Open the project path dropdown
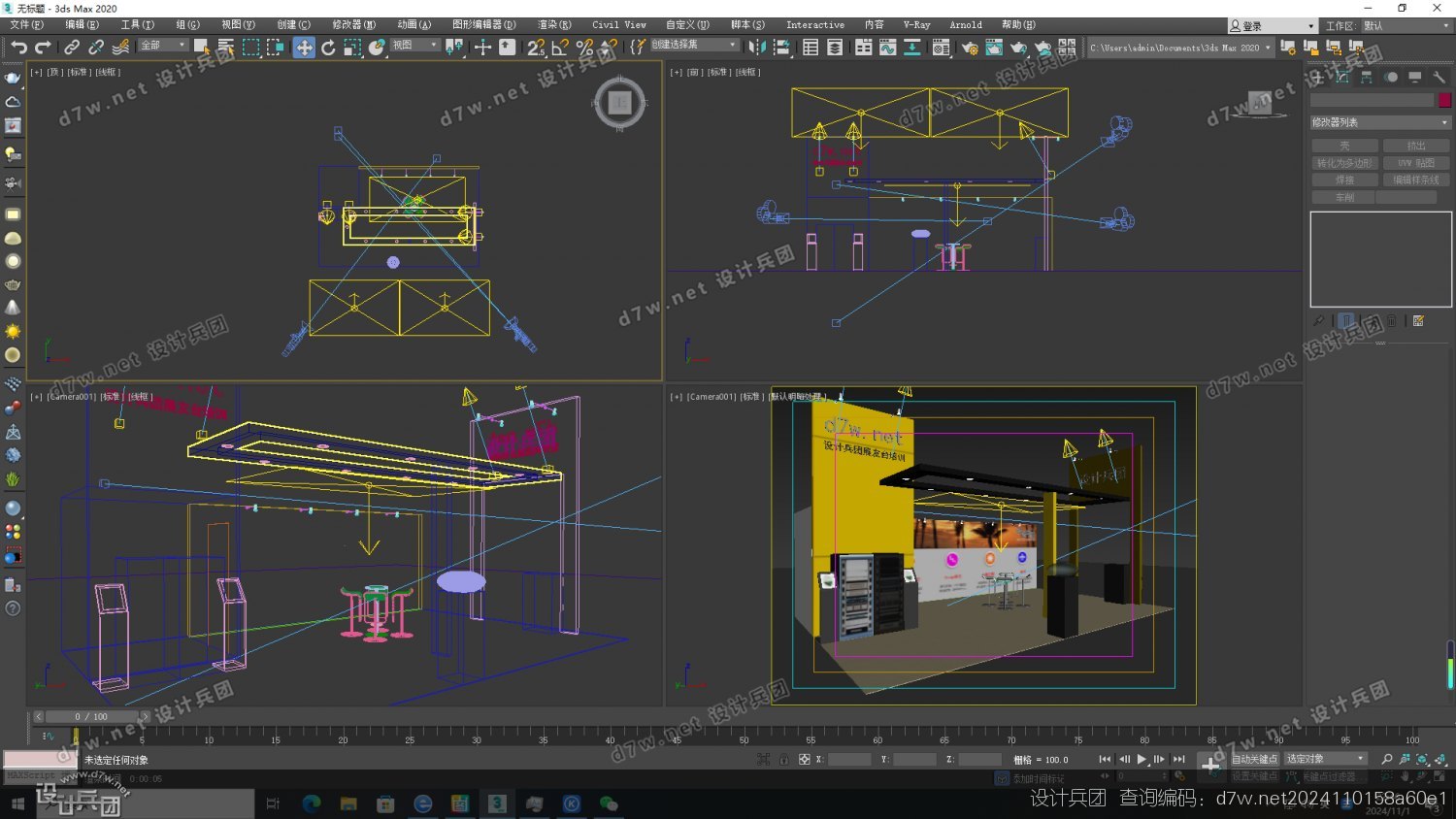 click(x=1179, y=47)
